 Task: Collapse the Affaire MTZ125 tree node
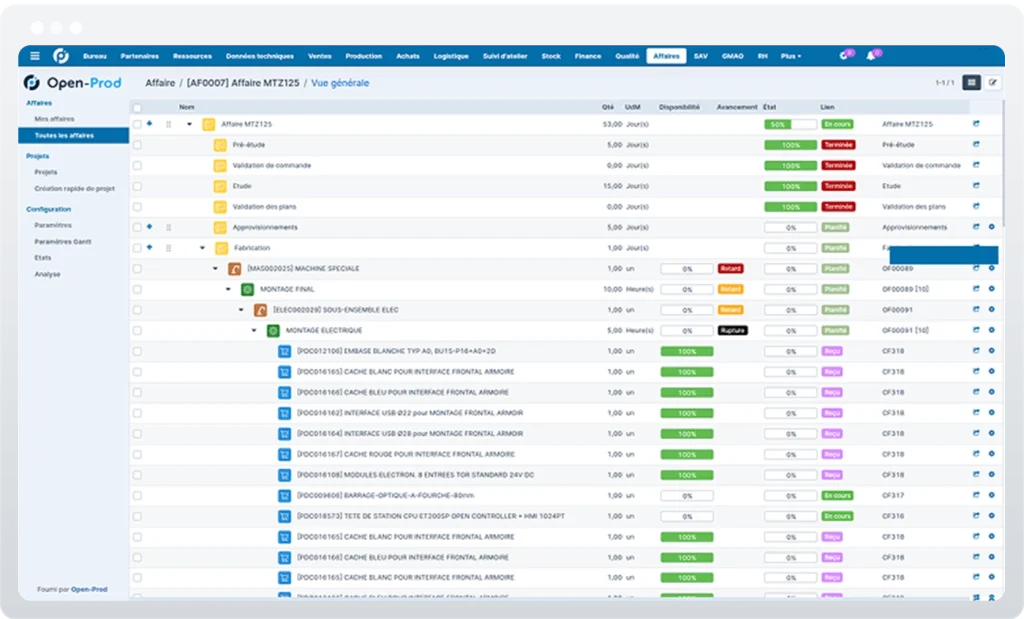point(189,124)
